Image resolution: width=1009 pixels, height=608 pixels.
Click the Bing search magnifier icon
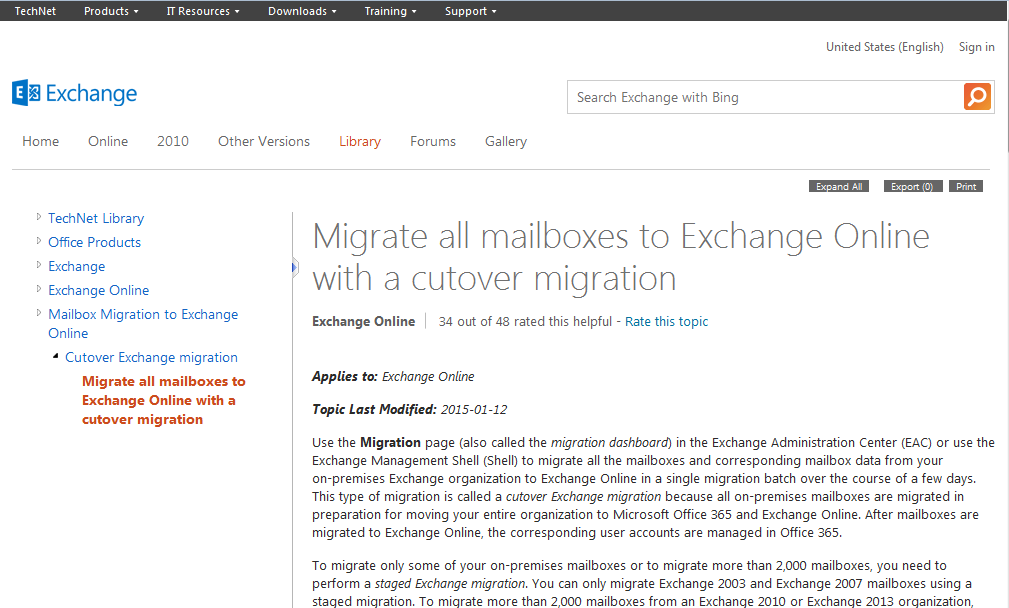[977, 97]
